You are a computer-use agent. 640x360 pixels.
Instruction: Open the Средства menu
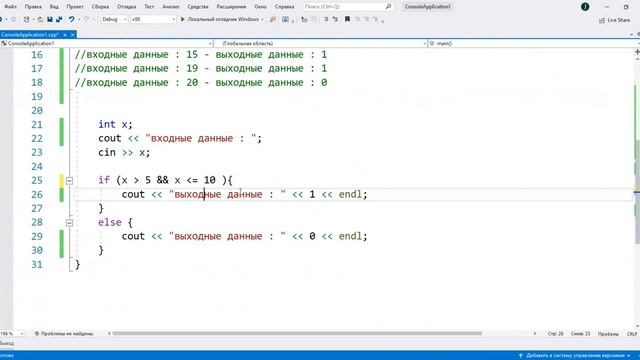(198, 7)
